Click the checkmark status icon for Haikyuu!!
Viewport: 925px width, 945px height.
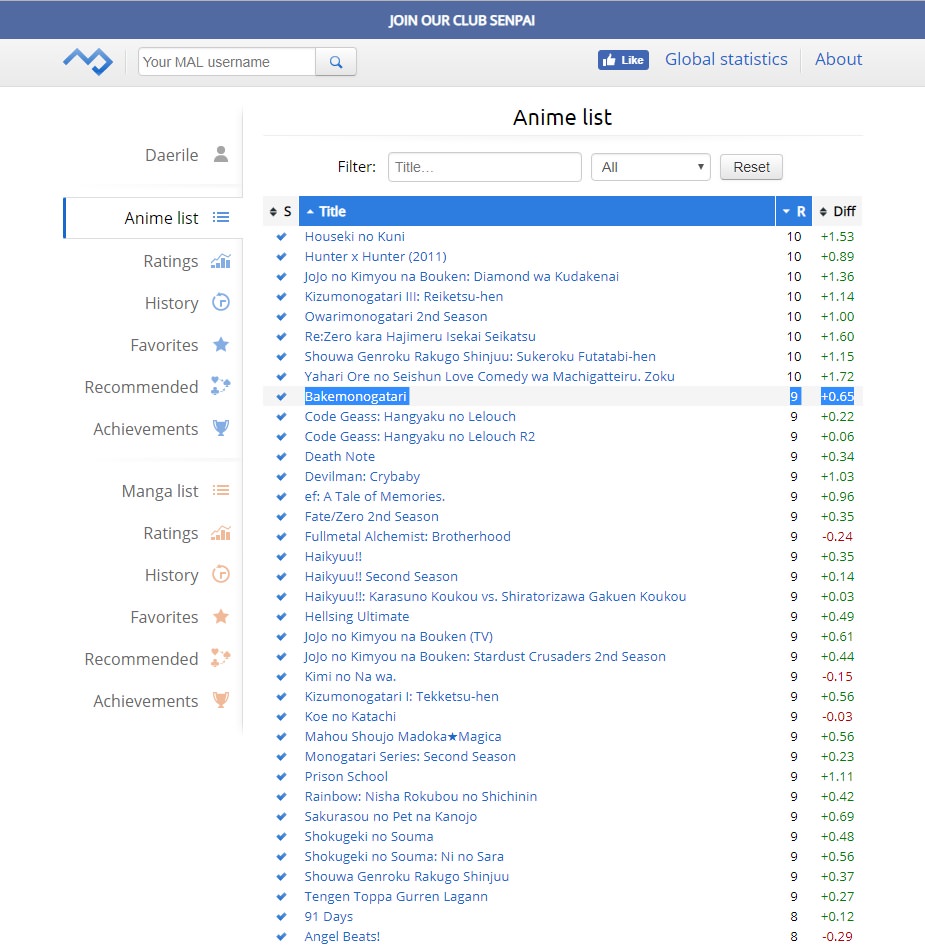[281, 557]
